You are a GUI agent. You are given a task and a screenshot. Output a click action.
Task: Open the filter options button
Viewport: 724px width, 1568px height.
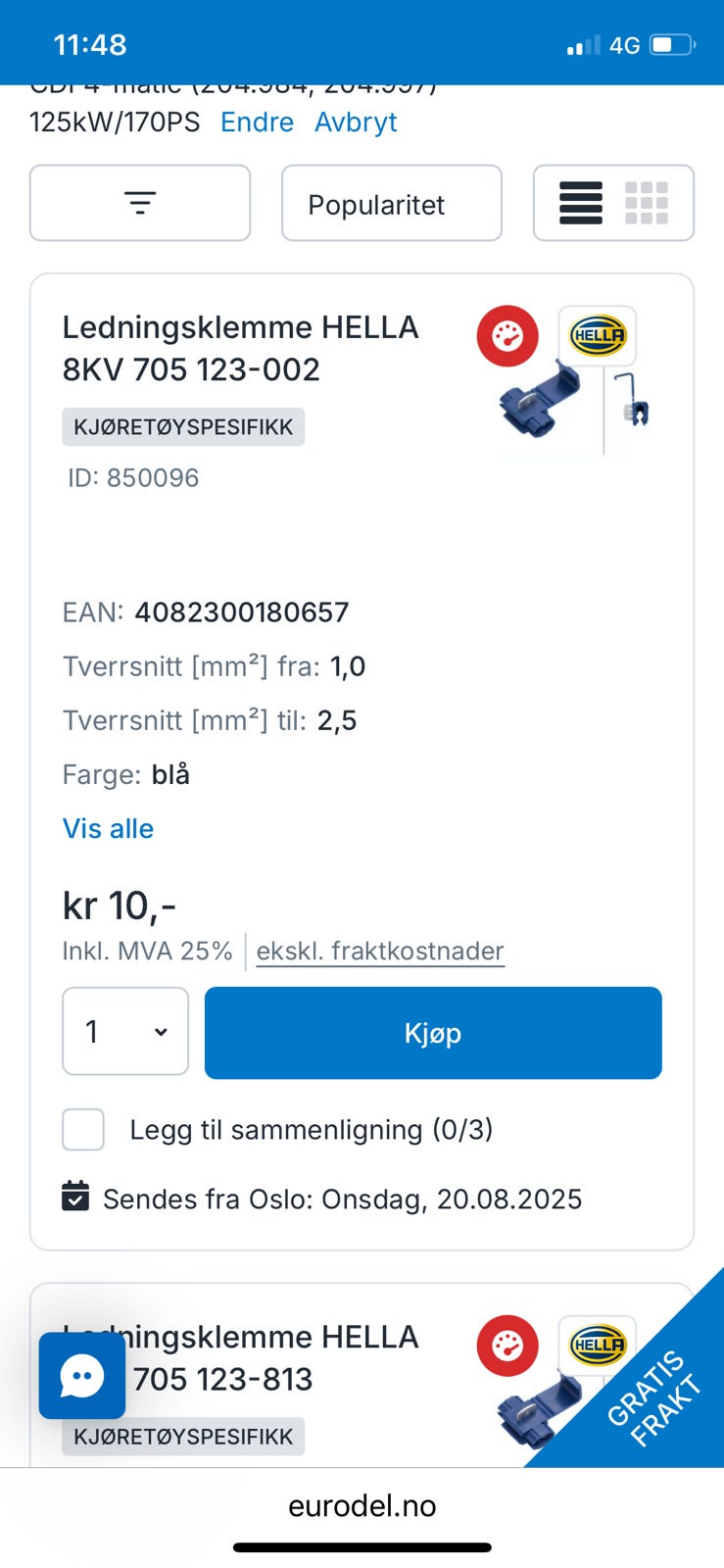[140, 203]
